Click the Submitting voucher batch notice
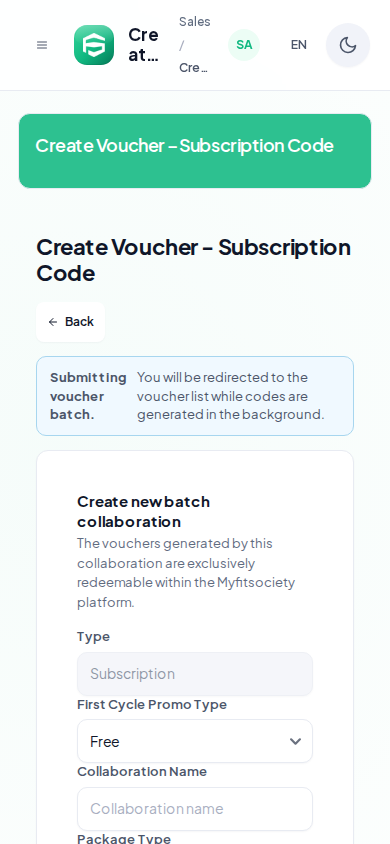This screenshot has width=390, height=844. [195, 396]
